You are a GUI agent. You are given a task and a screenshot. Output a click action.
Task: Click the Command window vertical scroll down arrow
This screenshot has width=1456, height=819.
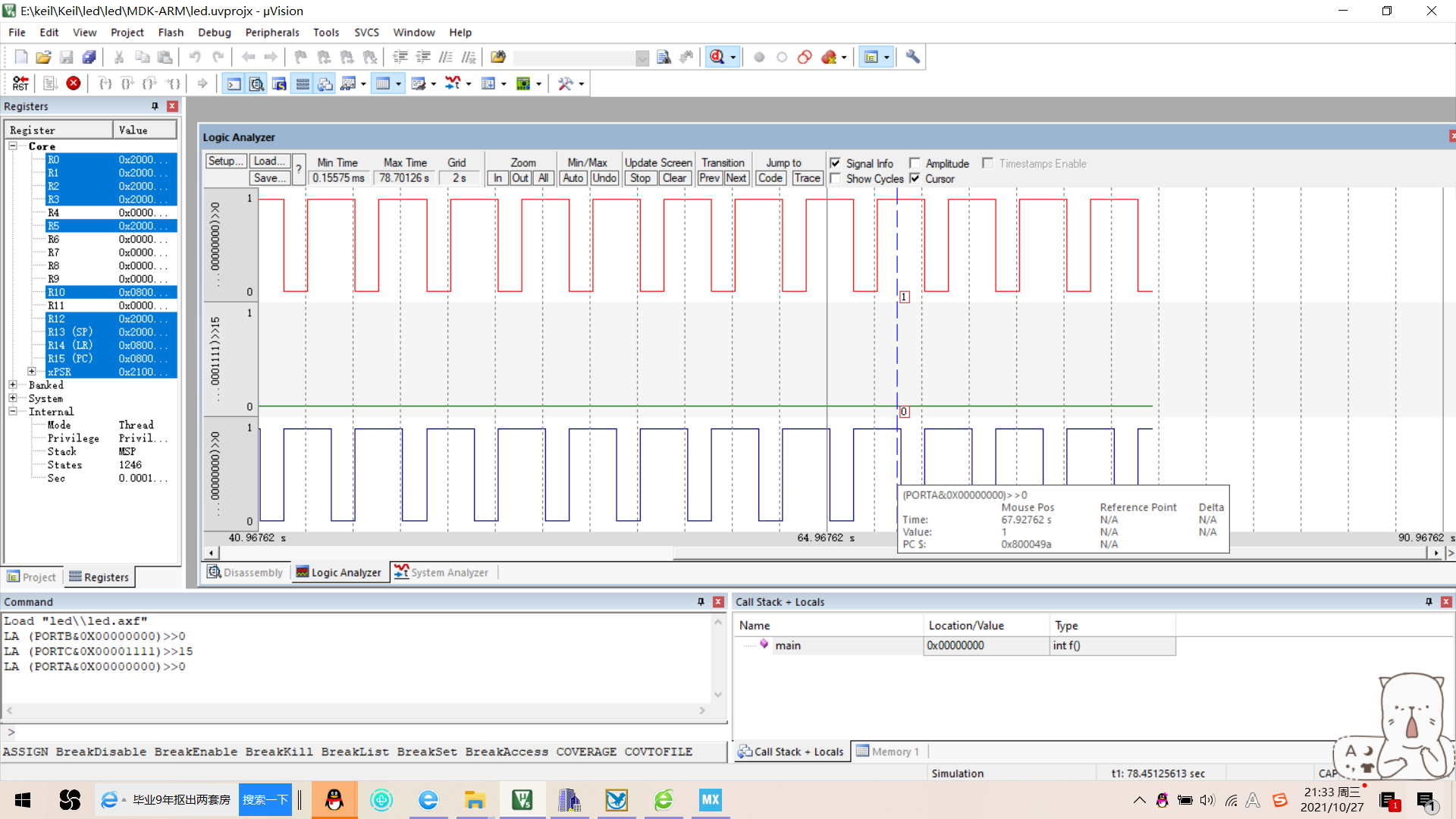pos(718,695)
